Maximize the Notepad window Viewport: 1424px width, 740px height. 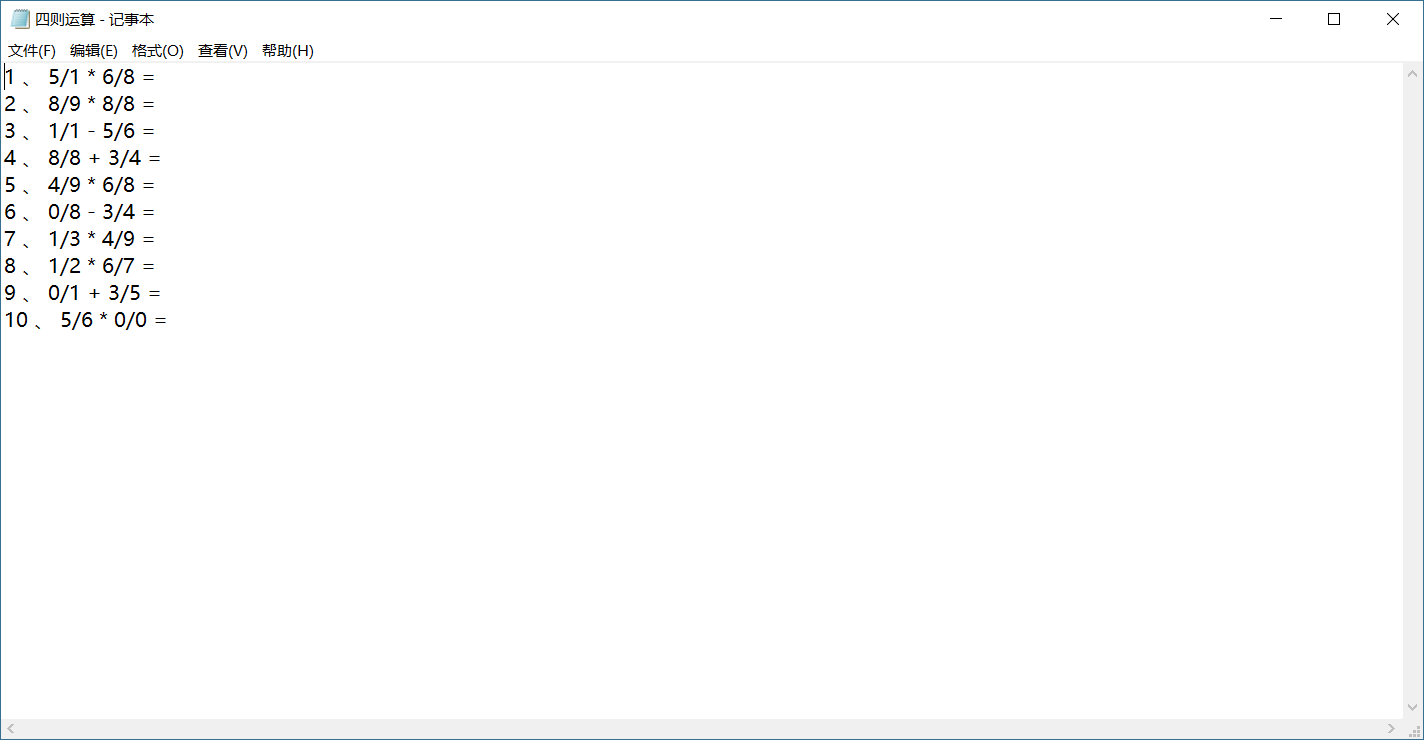pos(1334,19)
